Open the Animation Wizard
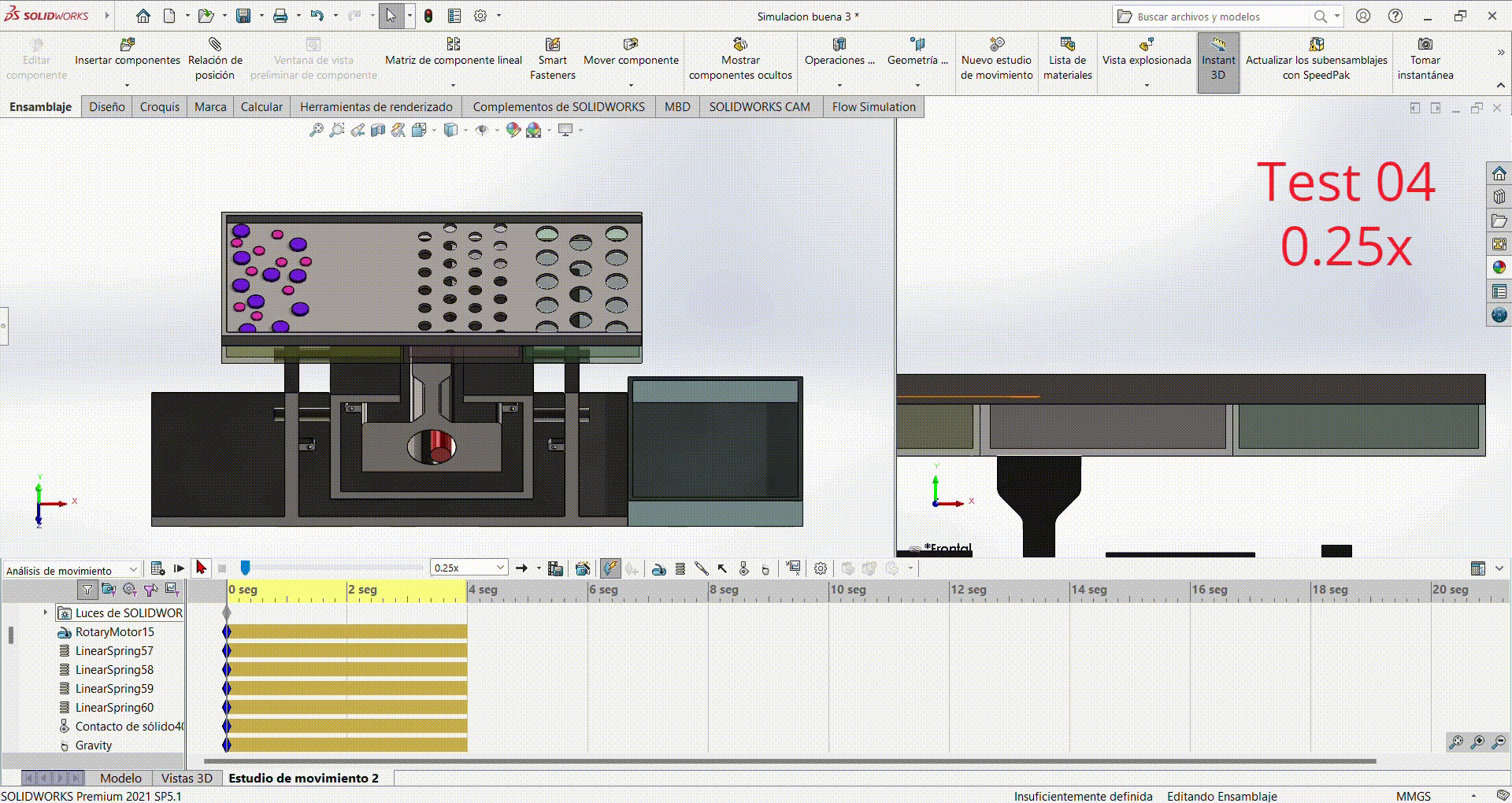Viewport: 1512px width, 803px height. [x=583, y=568]
